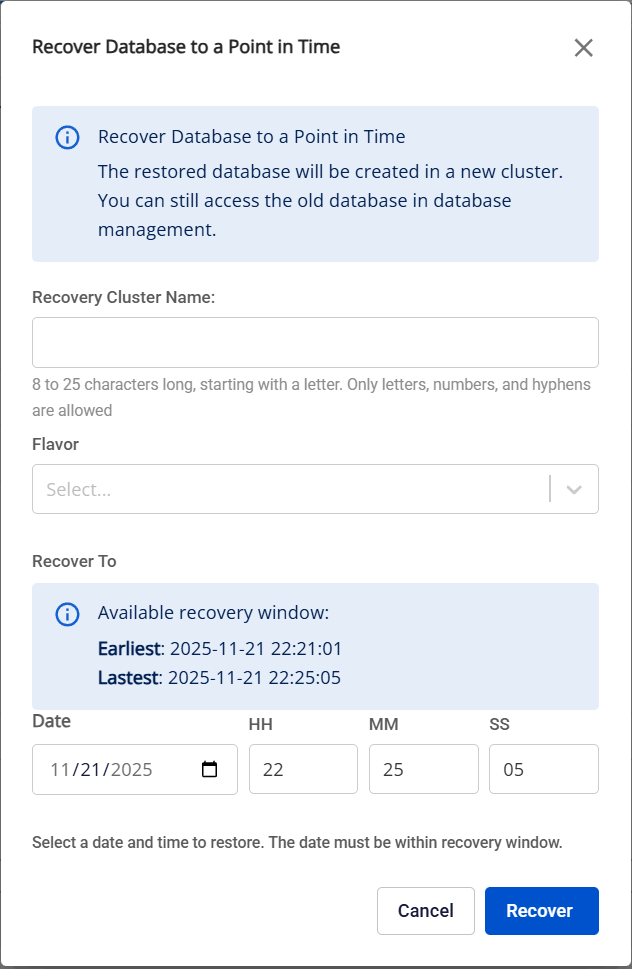Click the MM minutes input field
The width and height of the screenshot is (632, 969).
pyautogui.click(x=423, y=770)
